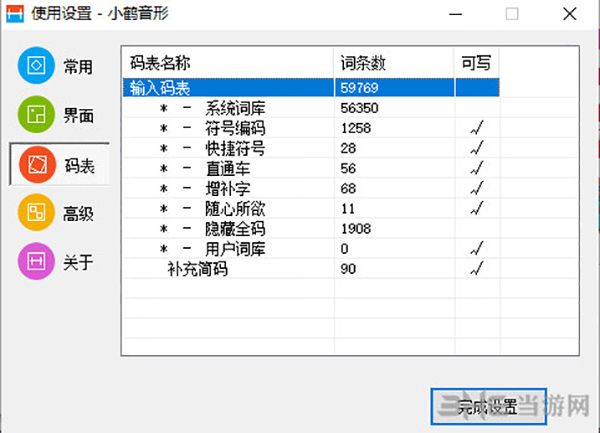600x433 pixels.
Task: Minimize the 使用设置 window
Action: (x=455, y=15)
